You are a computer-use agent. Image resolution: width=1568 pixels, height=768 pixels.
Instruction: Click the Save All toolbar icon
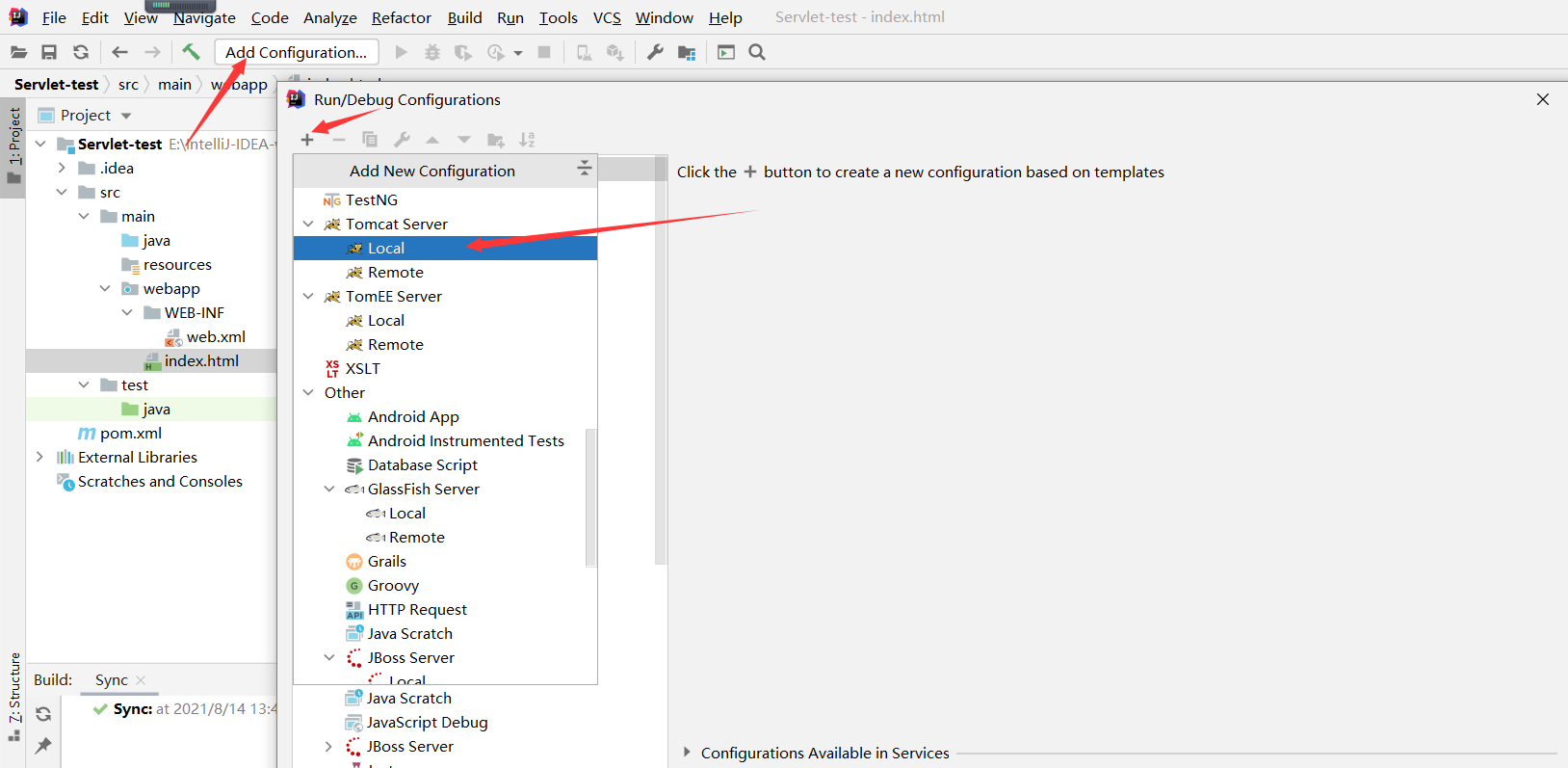[x=49, y=52]
